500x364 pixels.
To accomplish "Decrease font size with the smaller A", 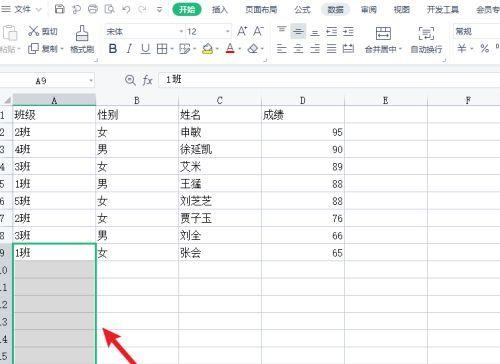I will point(258,32).
